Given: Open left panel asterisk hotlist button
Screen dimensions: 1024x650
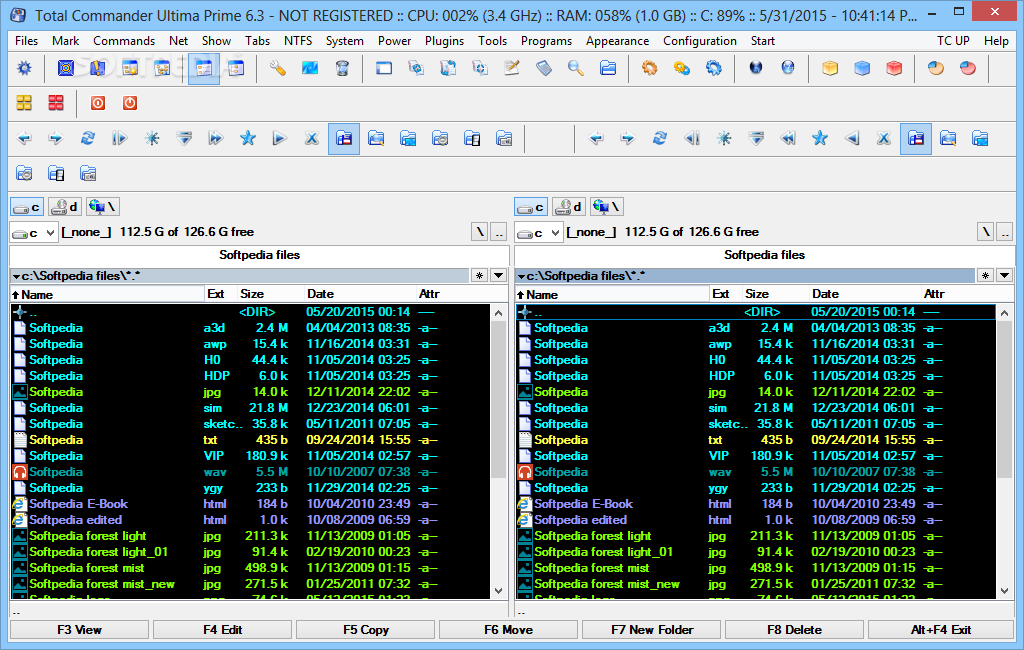Looking at the screenshot, I should (x=480, y=276).
